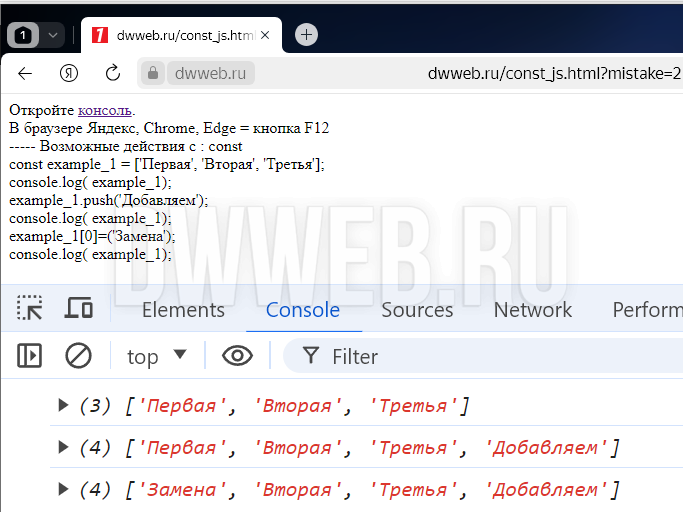The height and width of the screenshot is (512, 683).
Task: Click the example_1.push('Добавляем'); code line
Action: pyautogui.click(x=108, y=200)
